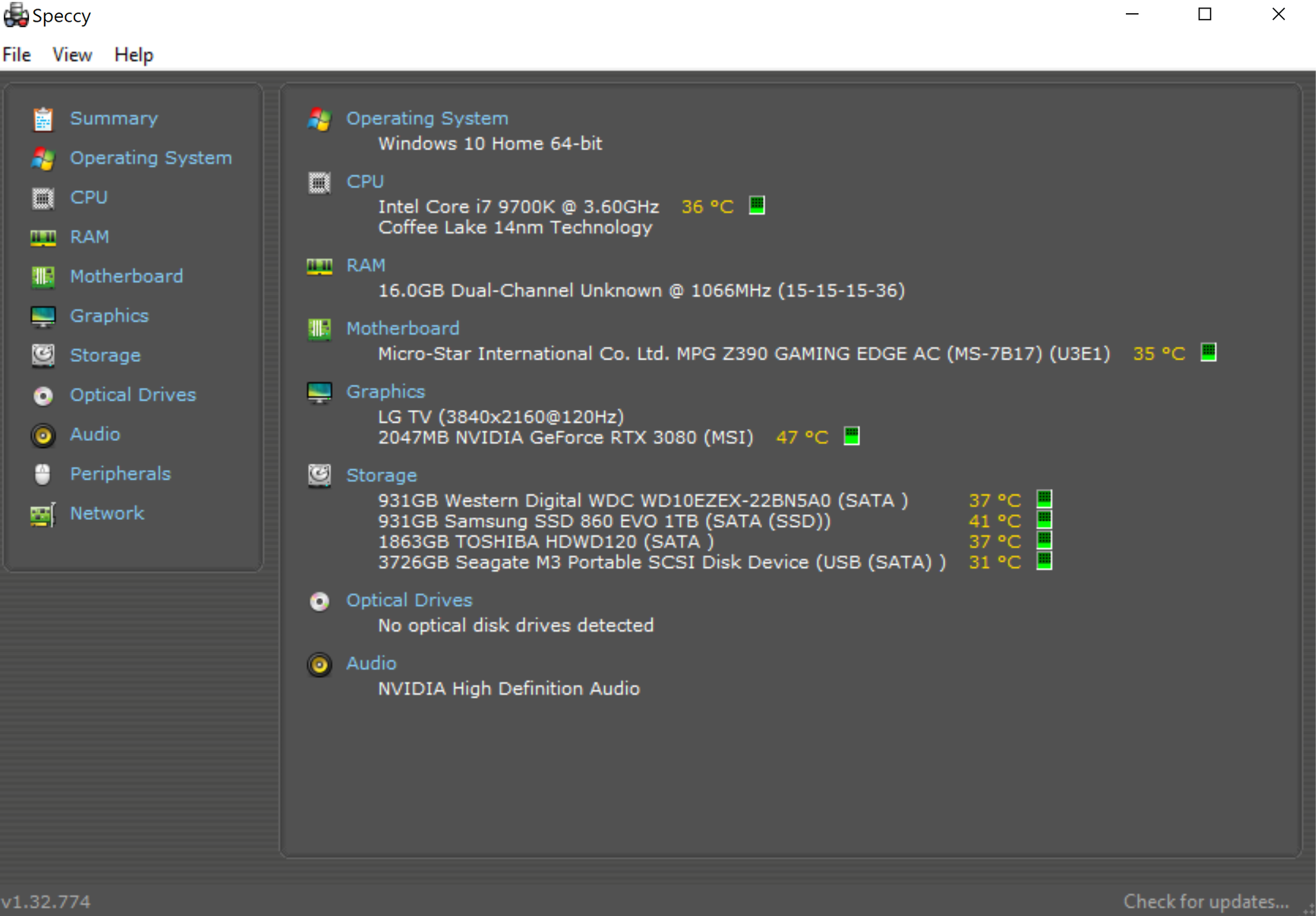Click the Network card icon in sidebar

point(43,514)
